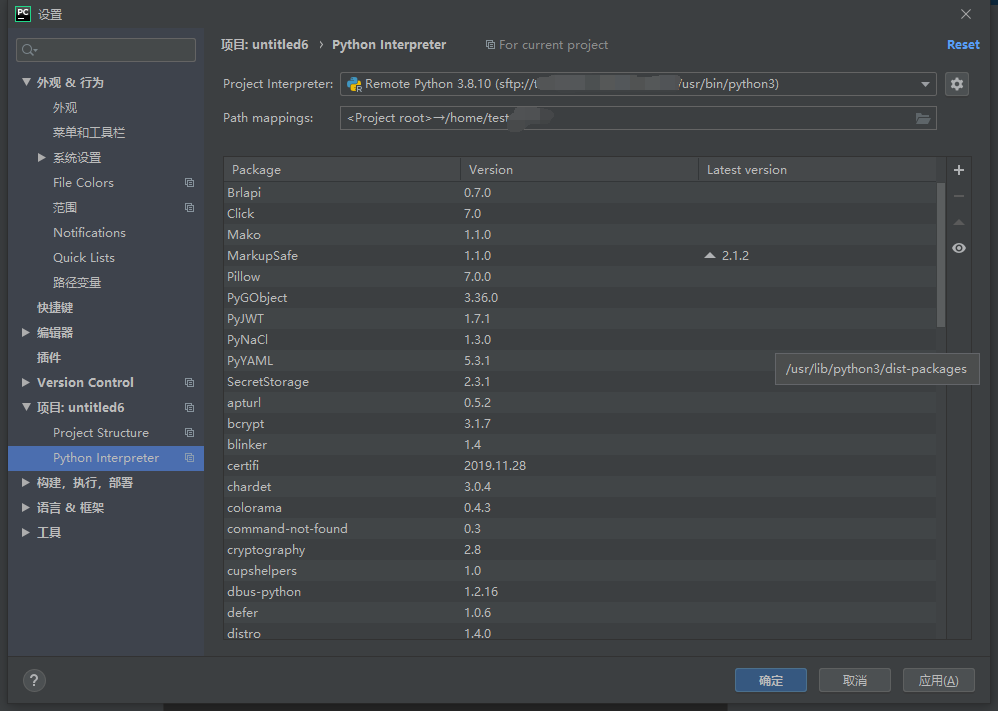This screenshot has height=711, width=998.
Task: Click the 应用(A) button
Action: (x=939, y=680)
